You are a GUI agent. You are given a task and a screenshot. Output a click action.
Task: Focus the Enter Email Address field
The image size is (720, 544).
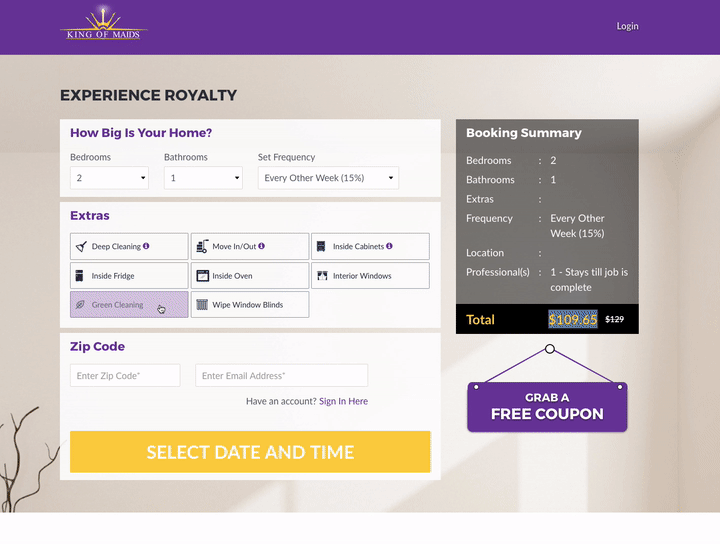pos(281,376)
